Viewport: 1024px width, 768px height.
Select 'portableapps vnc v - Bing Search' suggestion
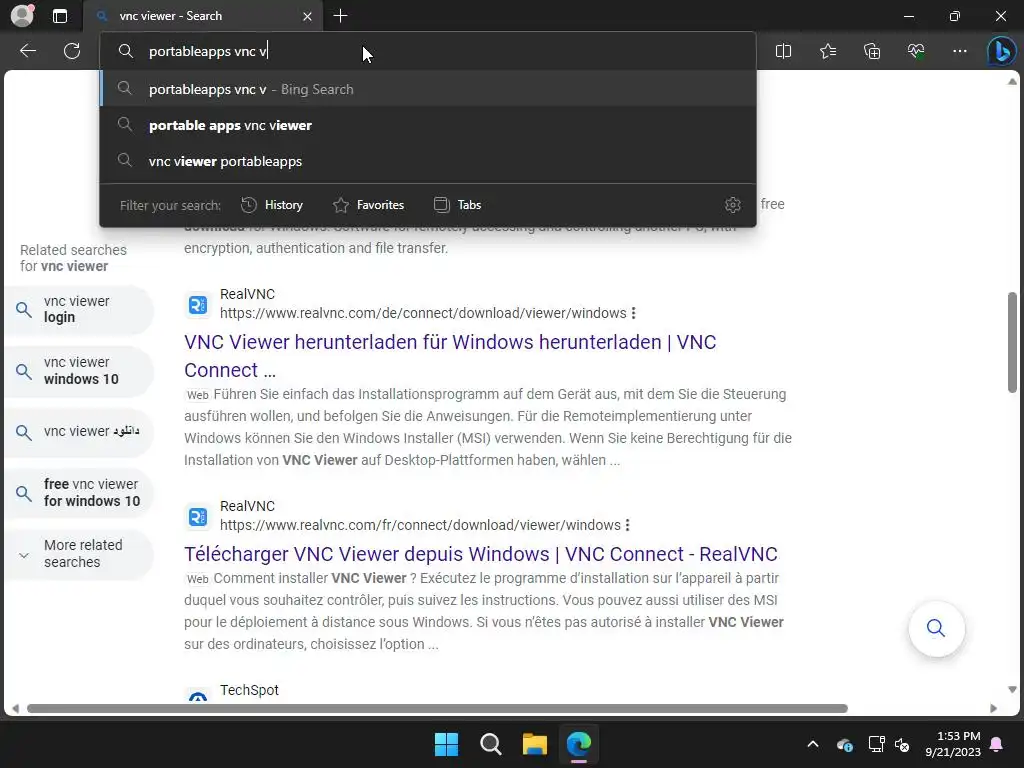428,89
